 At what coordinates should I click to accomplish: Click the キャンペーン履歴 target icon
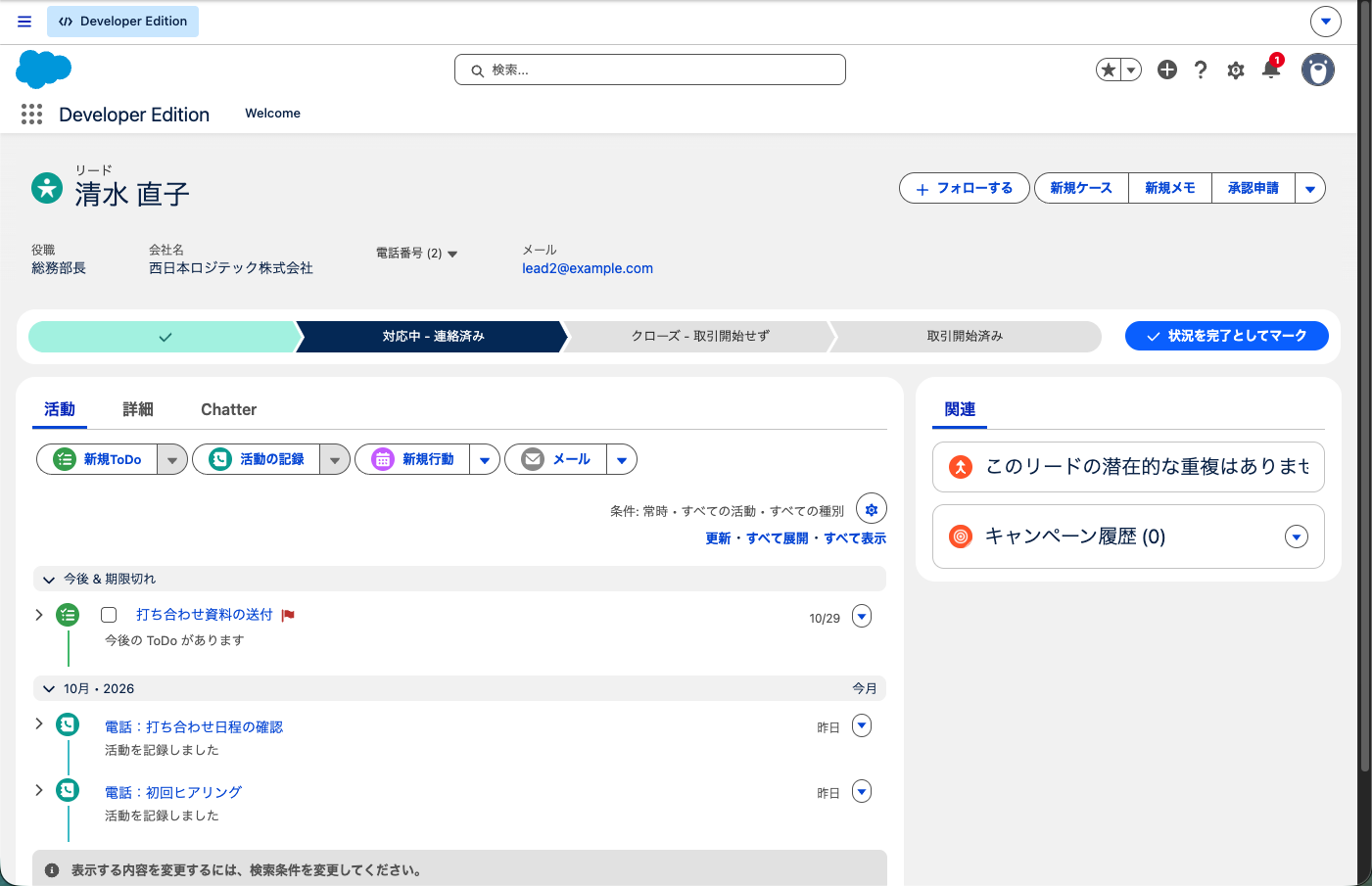click(x=961, y=536)
